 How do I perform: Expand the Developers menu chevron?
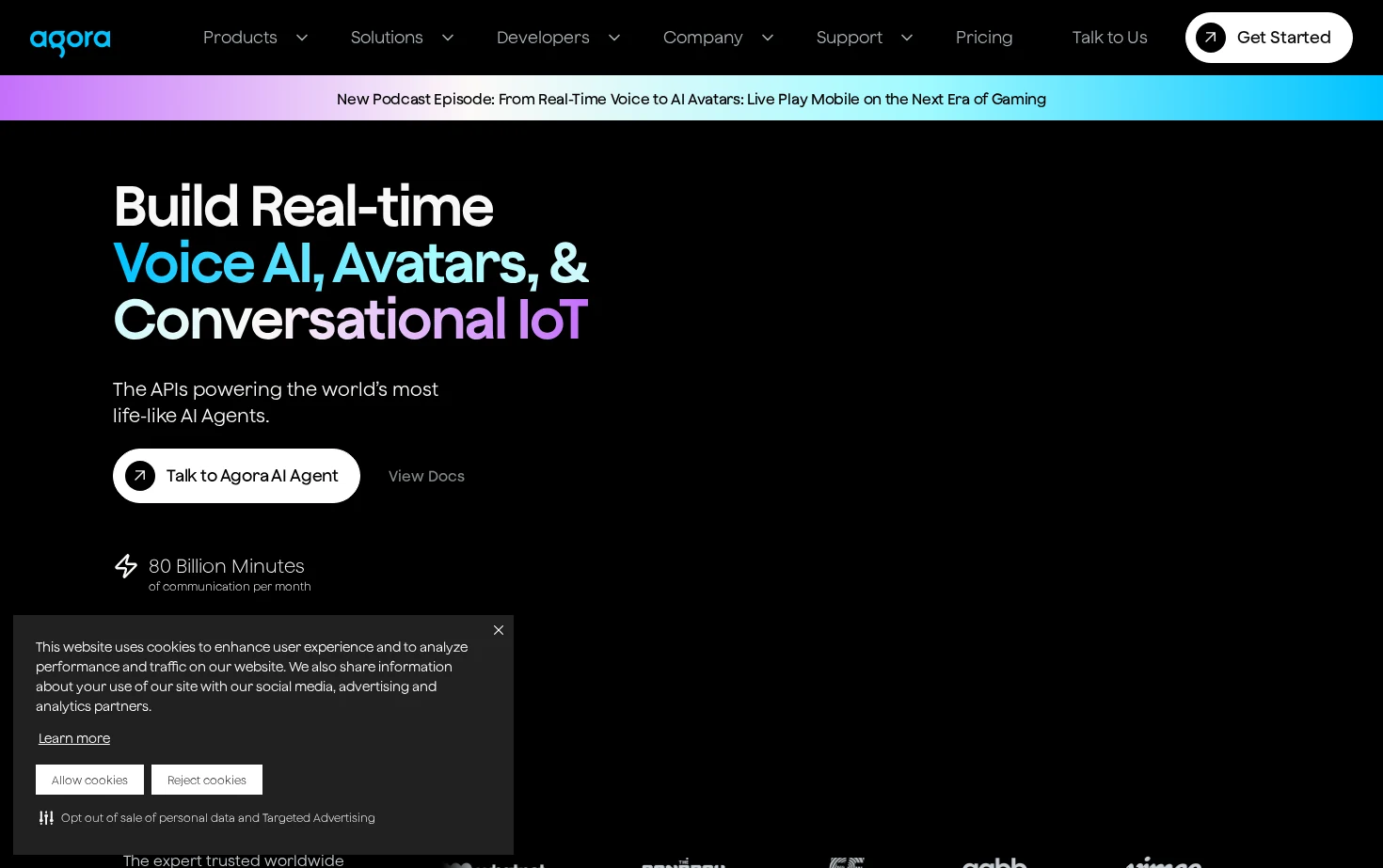point(614,38)
